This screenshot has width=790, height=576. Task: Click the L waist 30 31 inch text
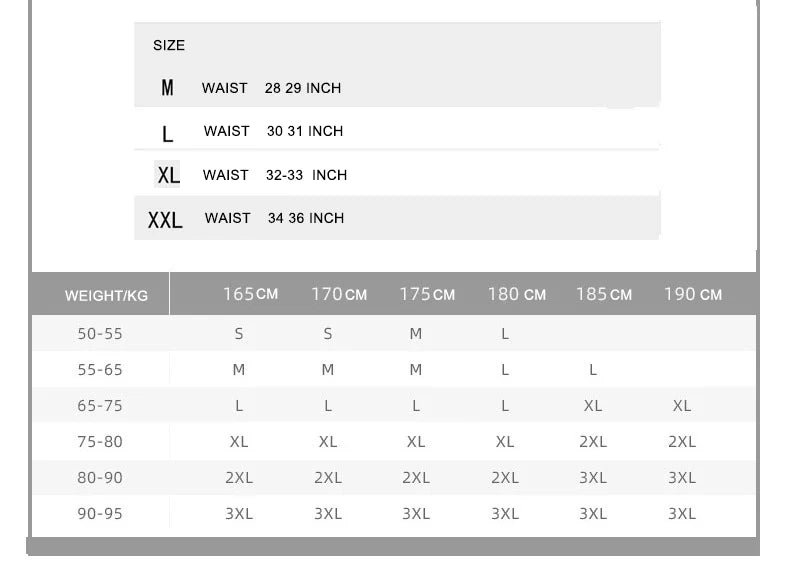click(x=273, y=131)
